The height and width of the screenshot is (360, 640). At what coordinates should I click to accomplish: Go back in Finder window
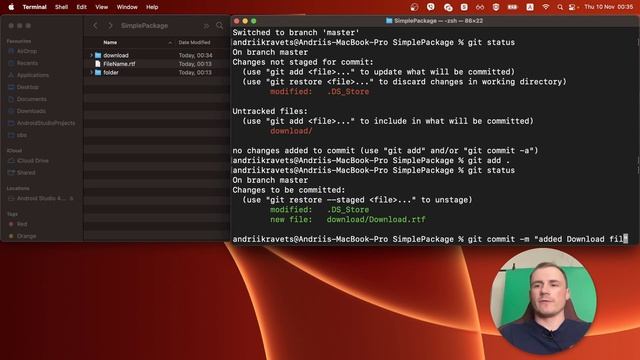tap(95, 25)
